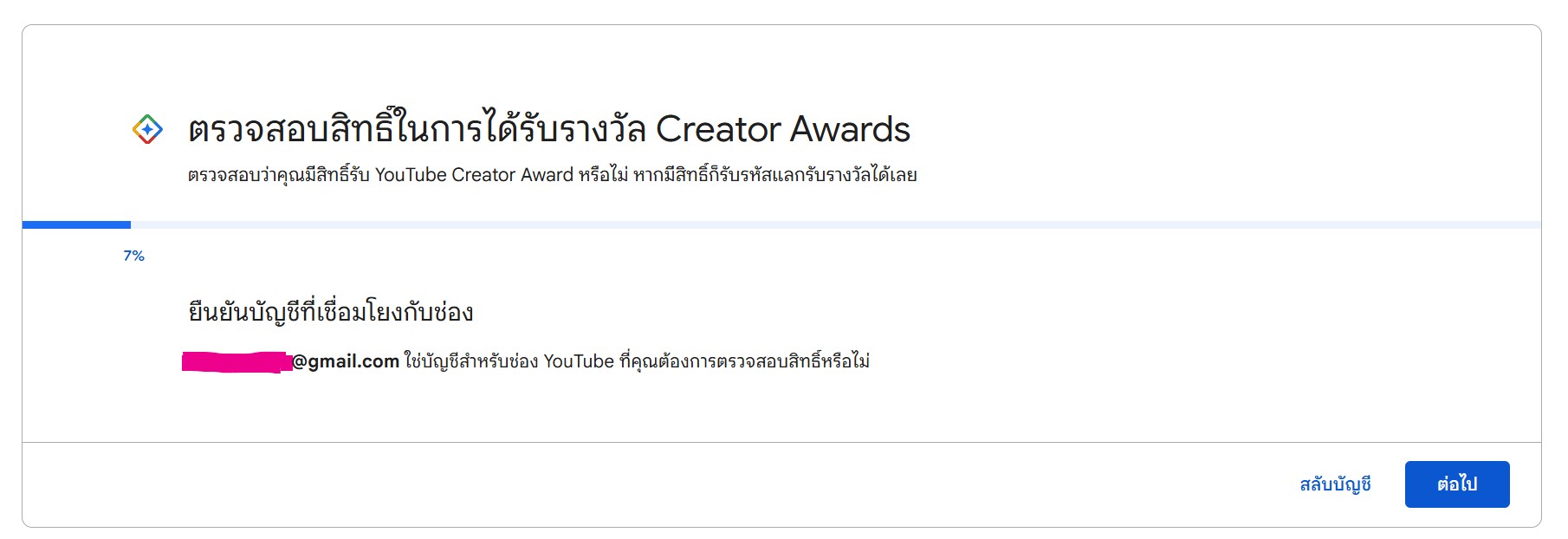Click the ต่อไป (Next) button
This screenshot has width=1568, height=539.
point(1457,484)
